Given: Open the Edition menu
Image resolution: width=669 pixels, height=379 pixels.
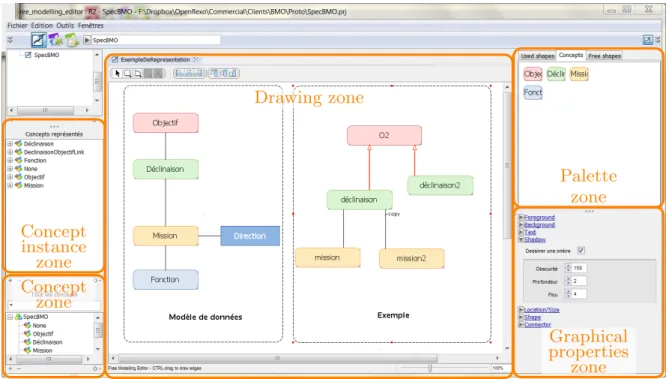Looking at the screenshot, I should tap(42, 26).
